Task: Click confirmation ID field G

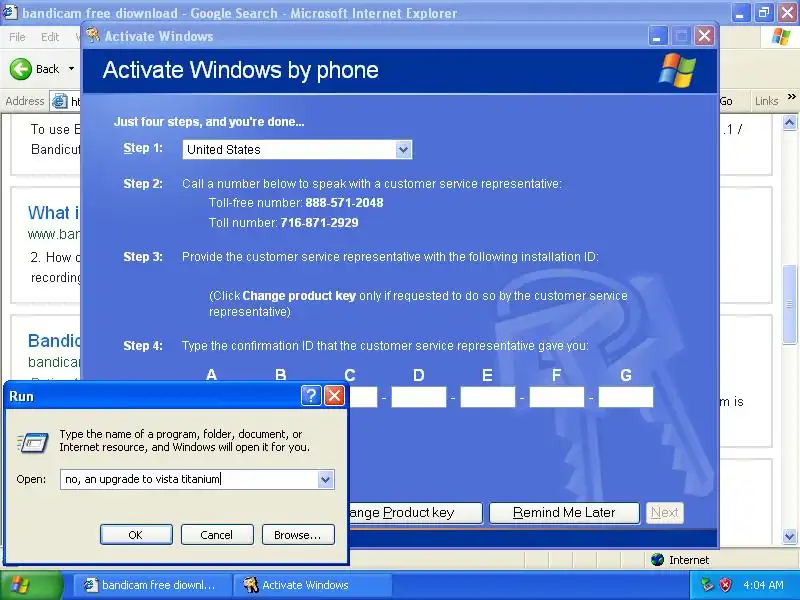Action: click(626, 397)
